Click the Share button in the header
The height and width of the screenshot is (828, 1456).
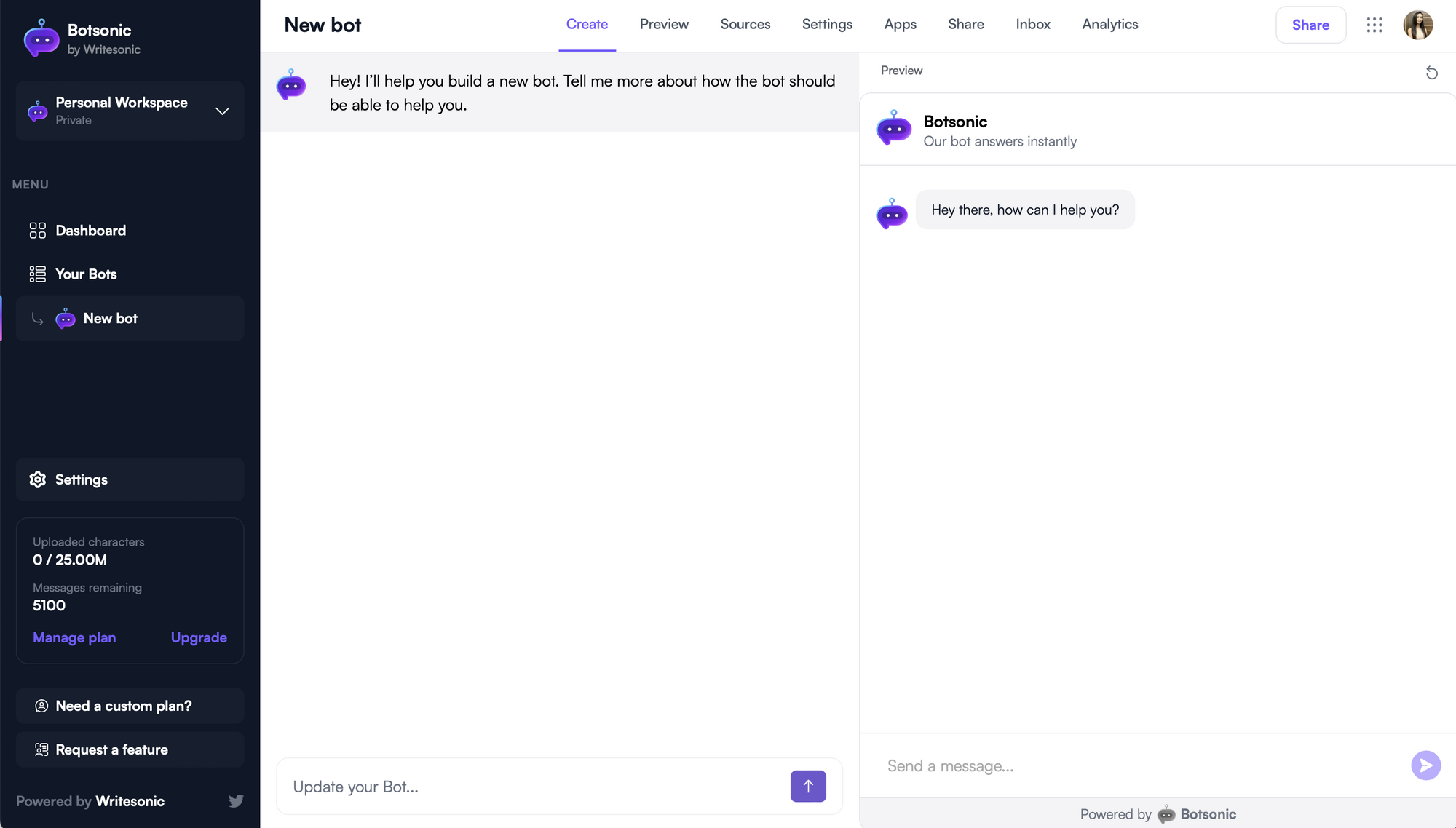coord(1310,25)
